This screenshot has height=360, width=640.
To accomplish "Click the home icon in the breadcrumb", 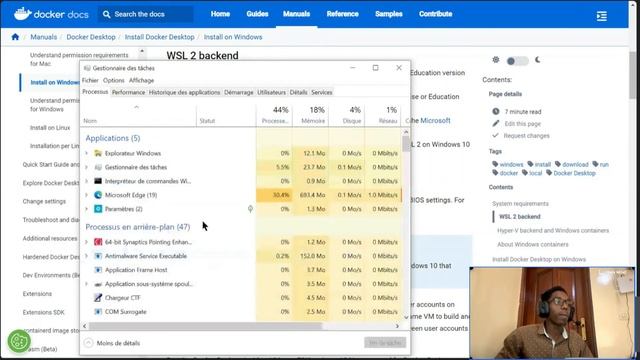I will [x=15, y=37].
